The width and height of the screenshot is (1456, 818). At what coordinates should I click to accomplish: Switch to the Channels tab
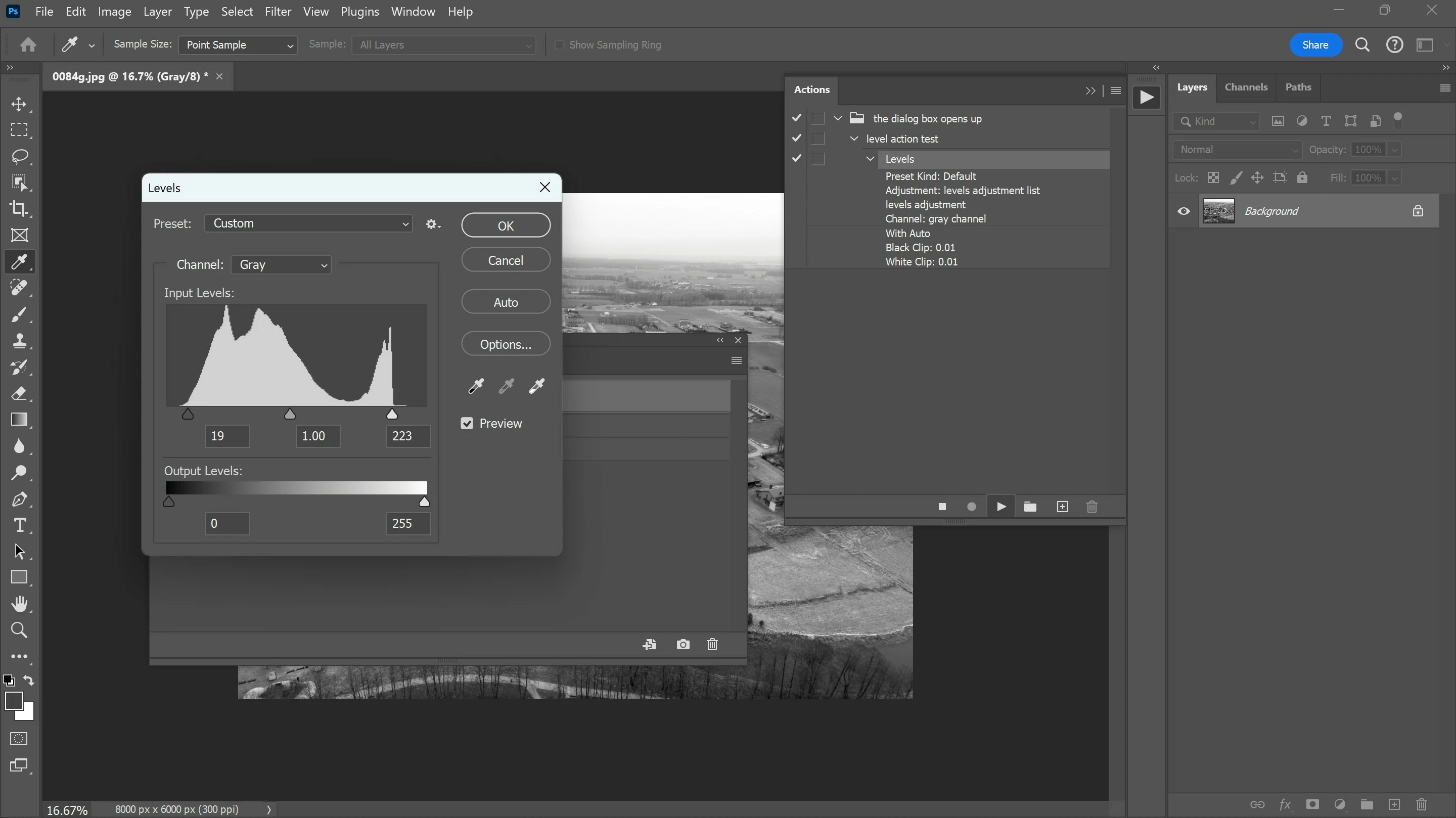point(1246,87)
